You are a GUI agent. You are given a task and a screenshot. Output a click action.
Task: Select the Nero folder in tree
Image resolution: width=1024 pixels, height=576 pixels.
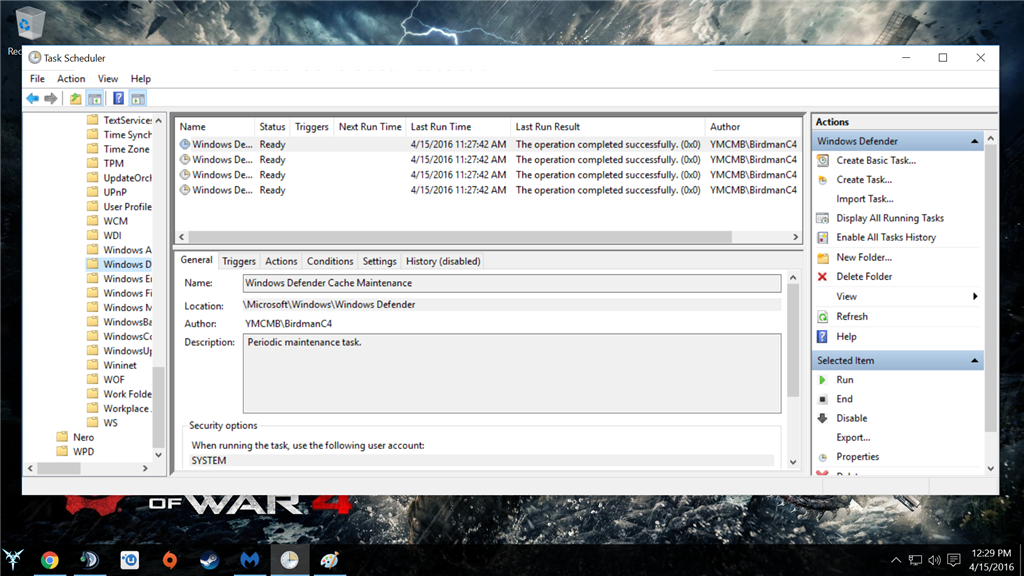83,437
